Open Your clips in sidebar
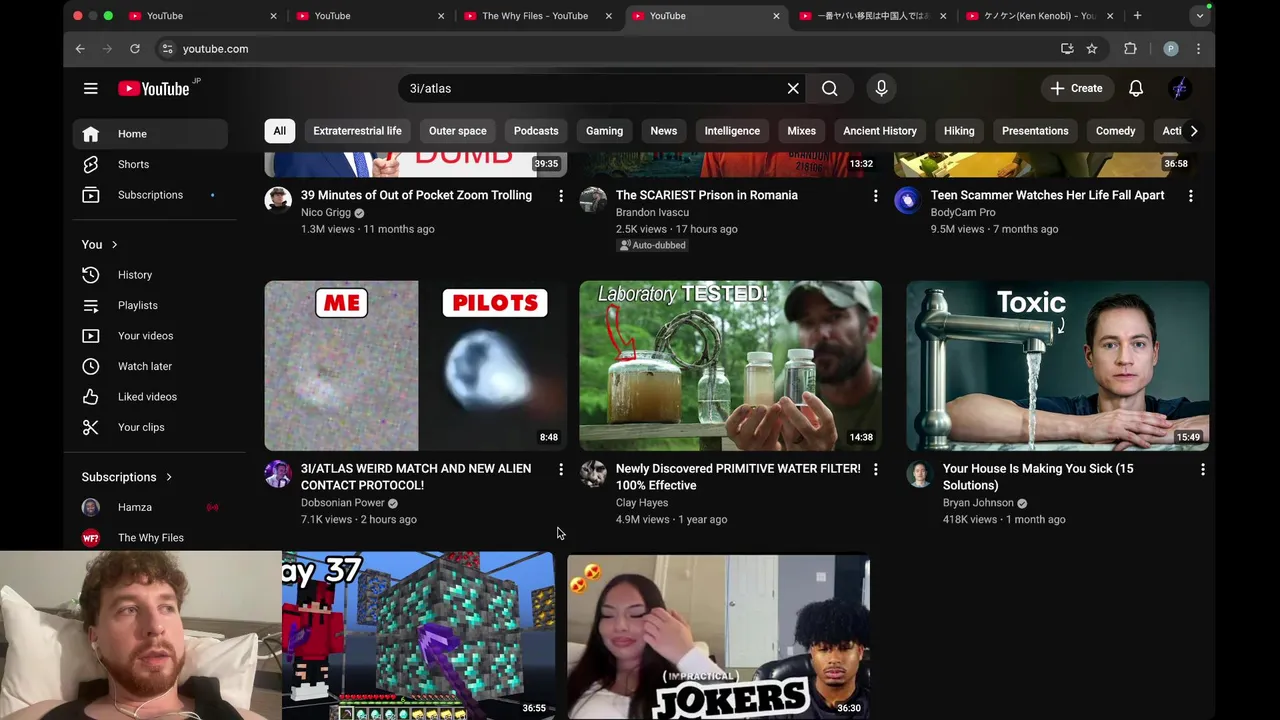The width and height of the screenshot is (1280, 720). [x=150, y=427]
